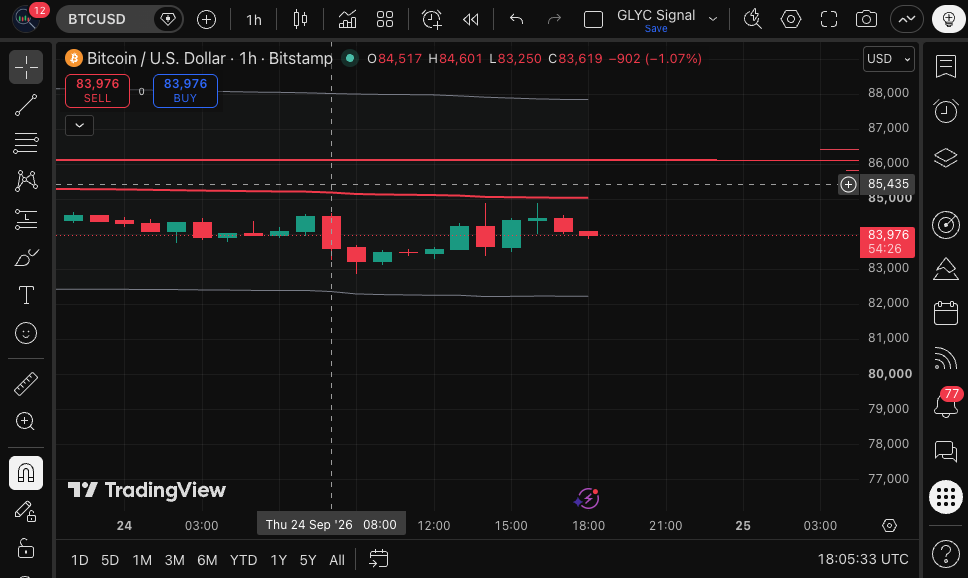
Task: Save the GLYC Signal layout
Action: 656,28
